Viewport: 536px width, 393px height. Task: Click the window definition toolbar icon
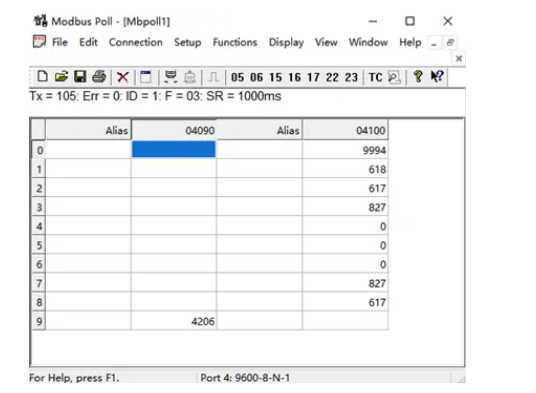146,77
